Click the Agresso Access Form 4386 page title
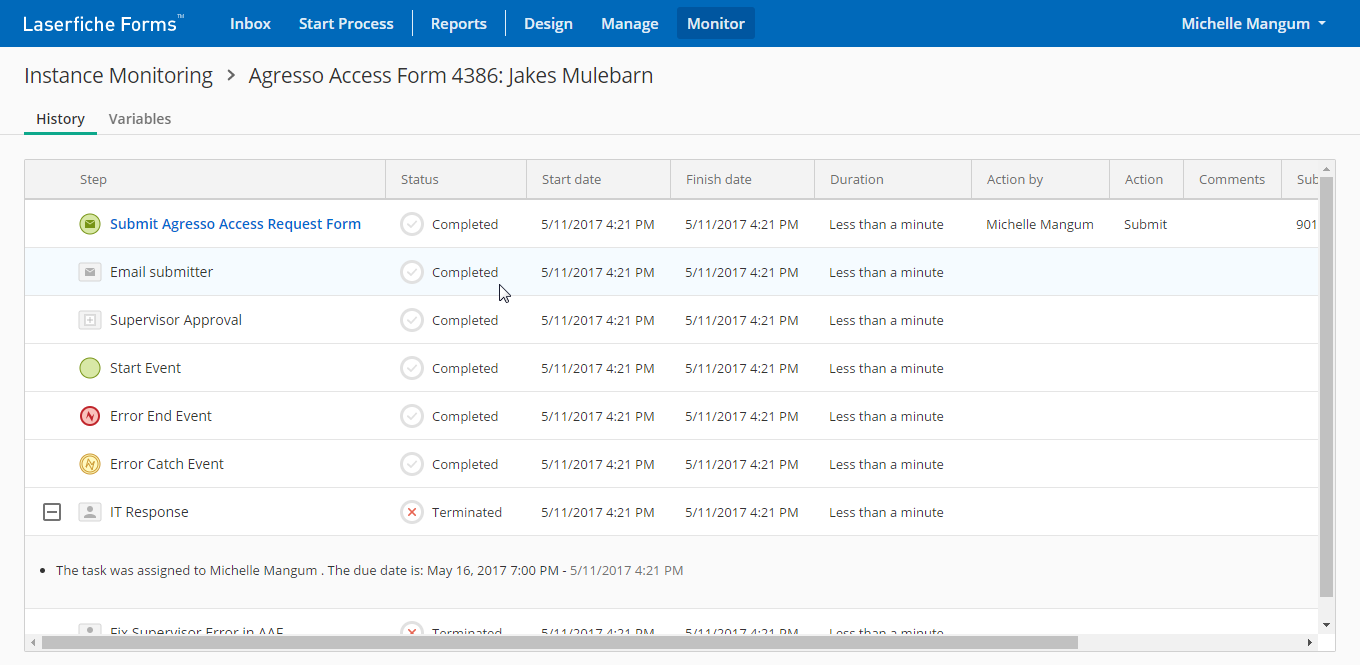Viewport: 1360px width, 665px height. 451,76
